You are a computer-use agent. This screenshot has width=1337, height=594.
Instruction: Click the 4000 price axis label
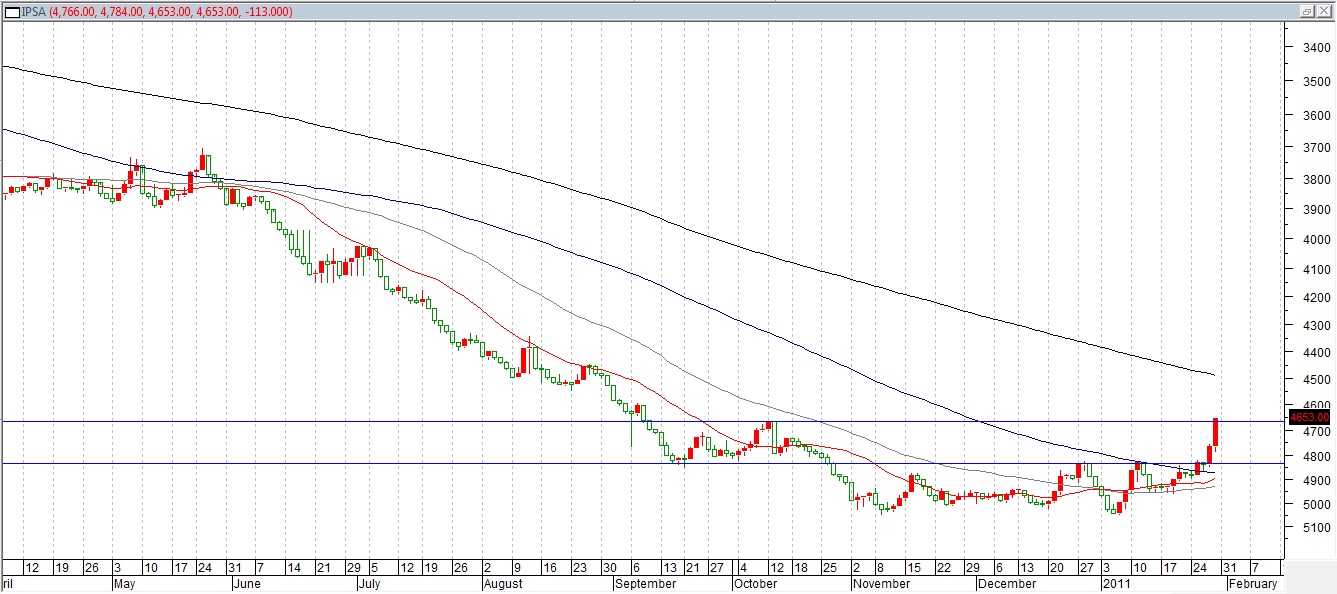1315,240
